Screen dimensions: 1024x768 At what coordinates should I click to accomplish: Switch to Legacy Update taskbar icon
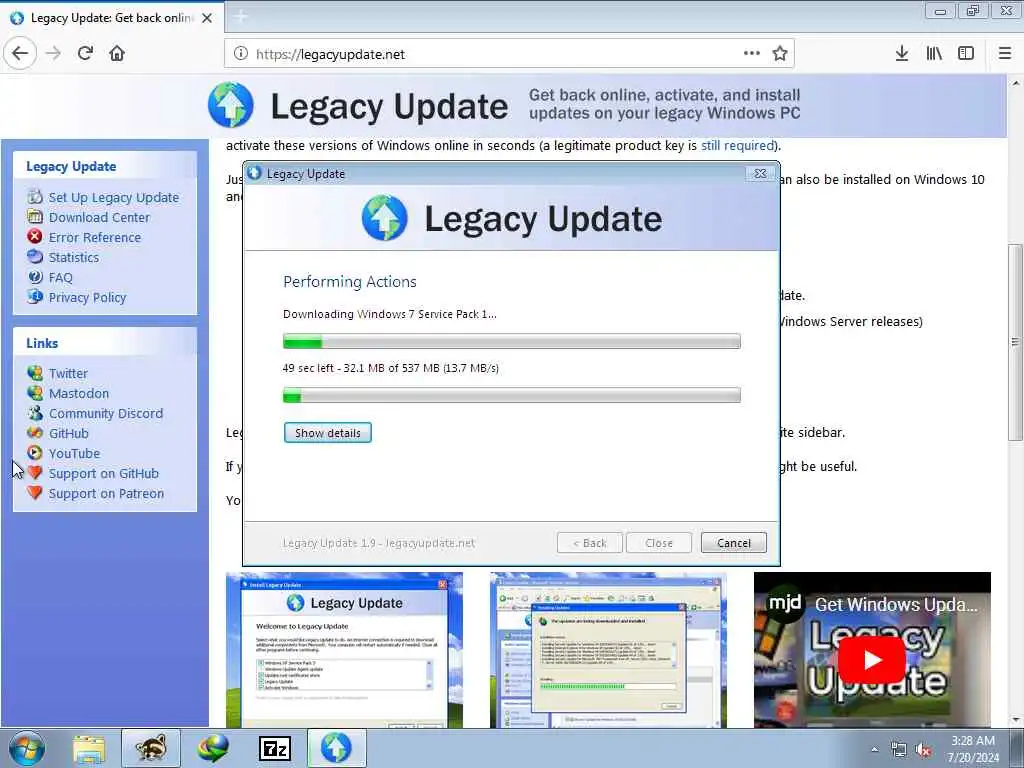(x=336, y=748)
